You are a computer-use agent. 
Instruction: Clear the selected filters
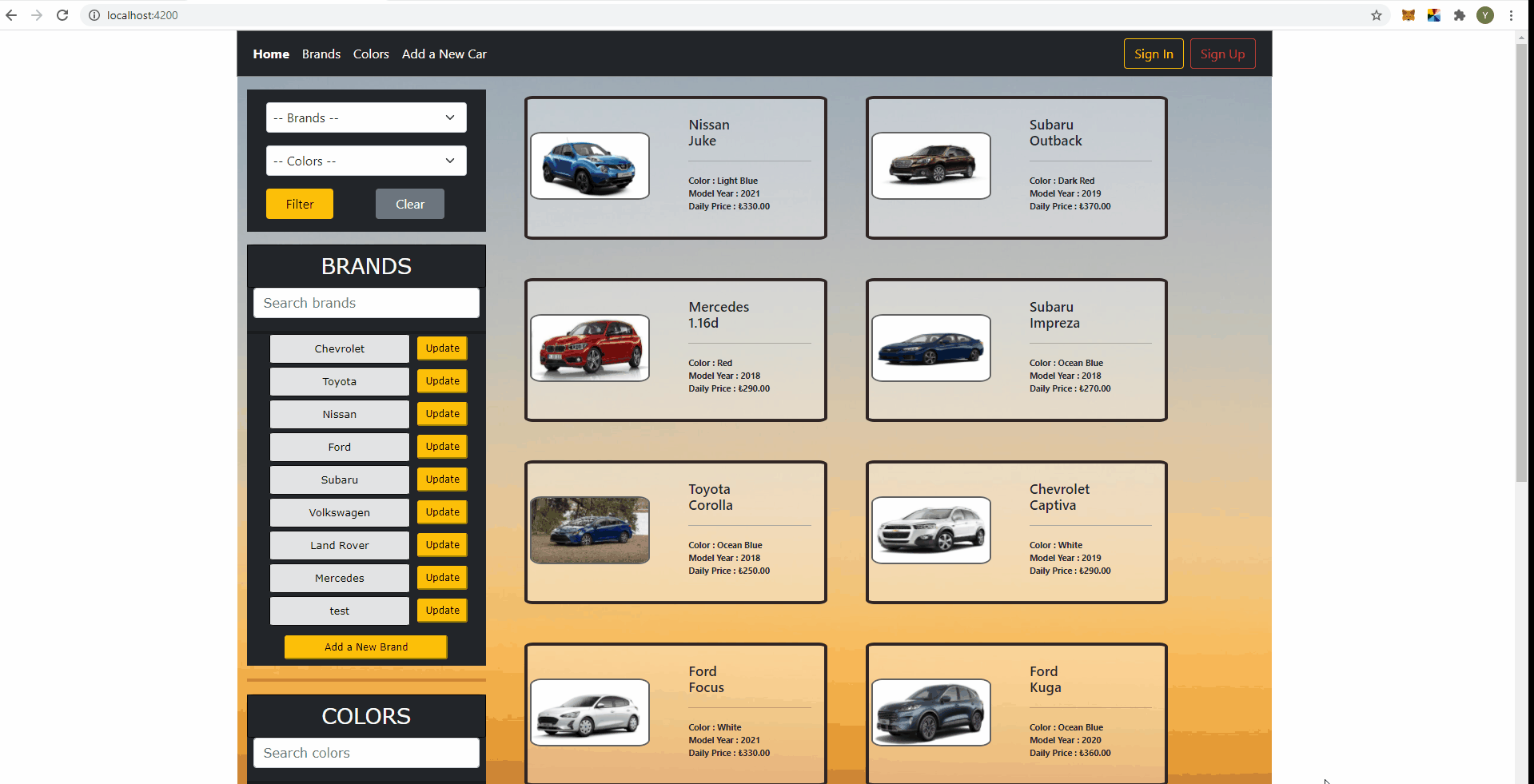click(410, 204)
